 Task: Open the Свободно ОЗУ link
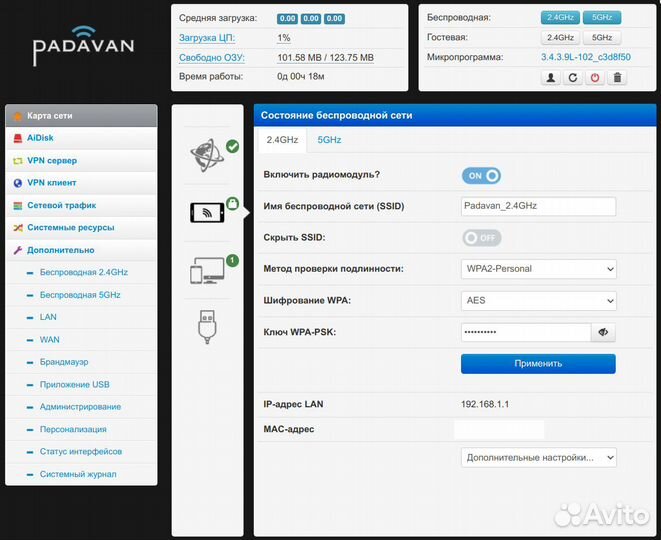[x=212, y=58]
